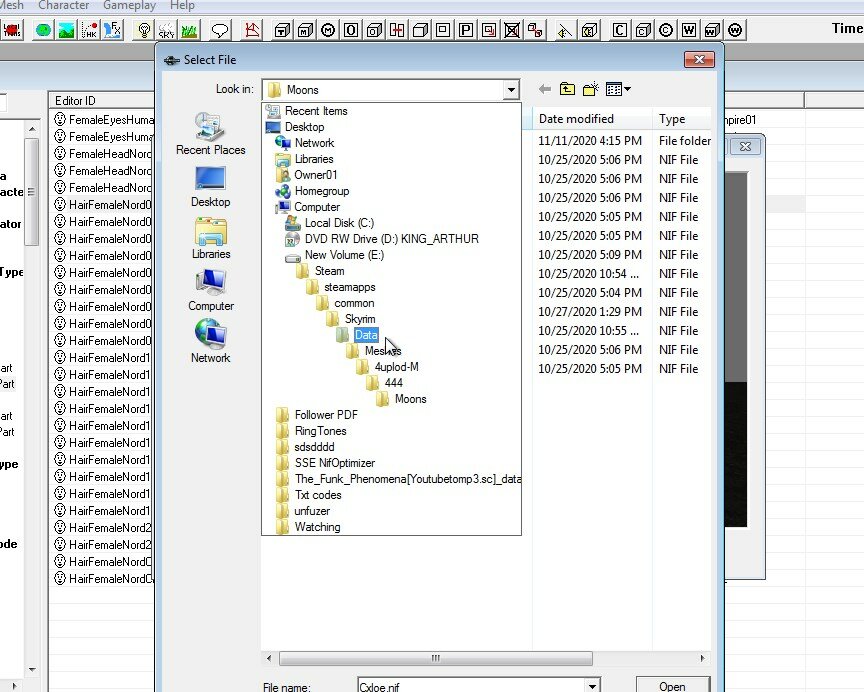
Task: Click the speech bubble dialogue icon
Action: point(220,30)
